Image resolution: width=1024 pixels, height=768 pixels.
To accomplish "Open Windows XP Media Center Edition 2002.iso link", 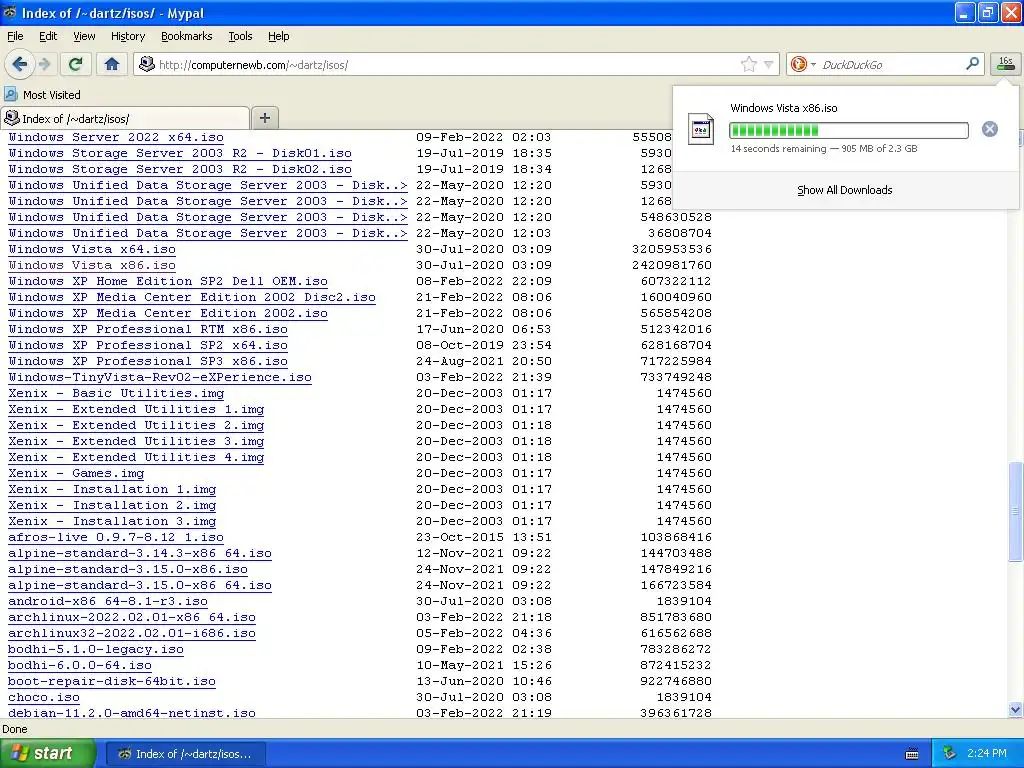I will point(168,313).
